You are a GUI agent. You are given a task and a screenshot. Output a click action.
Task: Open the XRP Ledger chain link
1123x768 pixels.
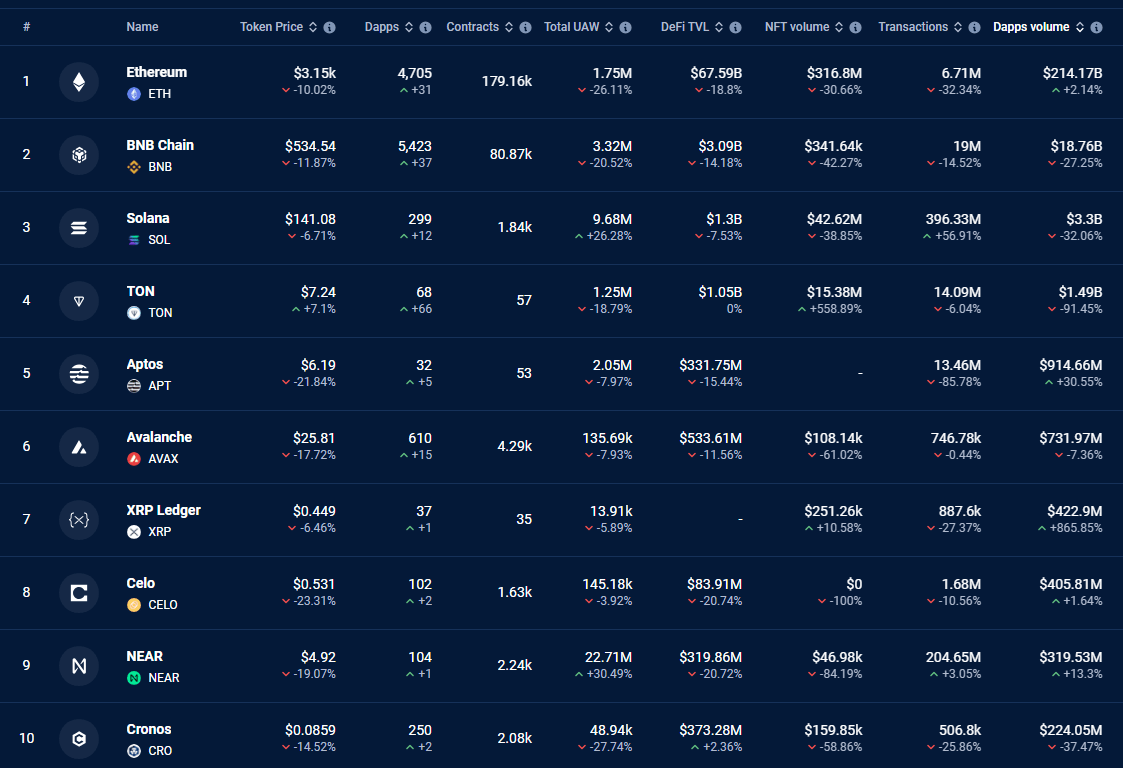pyautogui.click(x=163, y=511)
